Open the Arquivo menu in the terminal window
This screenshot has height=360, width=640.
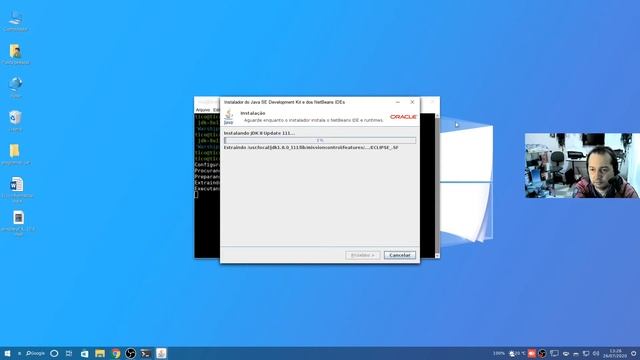click(202, 110)
